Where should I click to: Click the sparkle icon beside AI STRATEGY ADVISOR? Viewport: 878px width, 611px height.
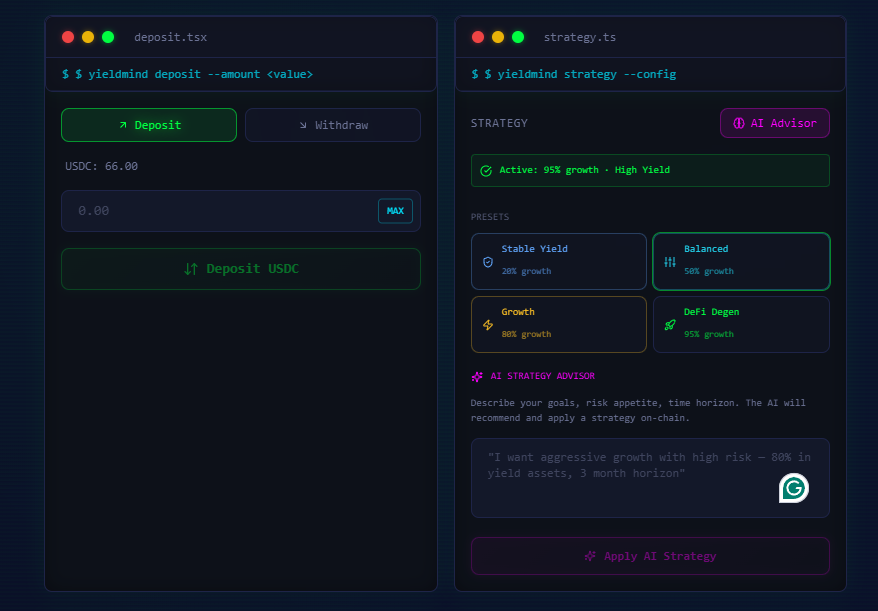(x=477, y=377)
